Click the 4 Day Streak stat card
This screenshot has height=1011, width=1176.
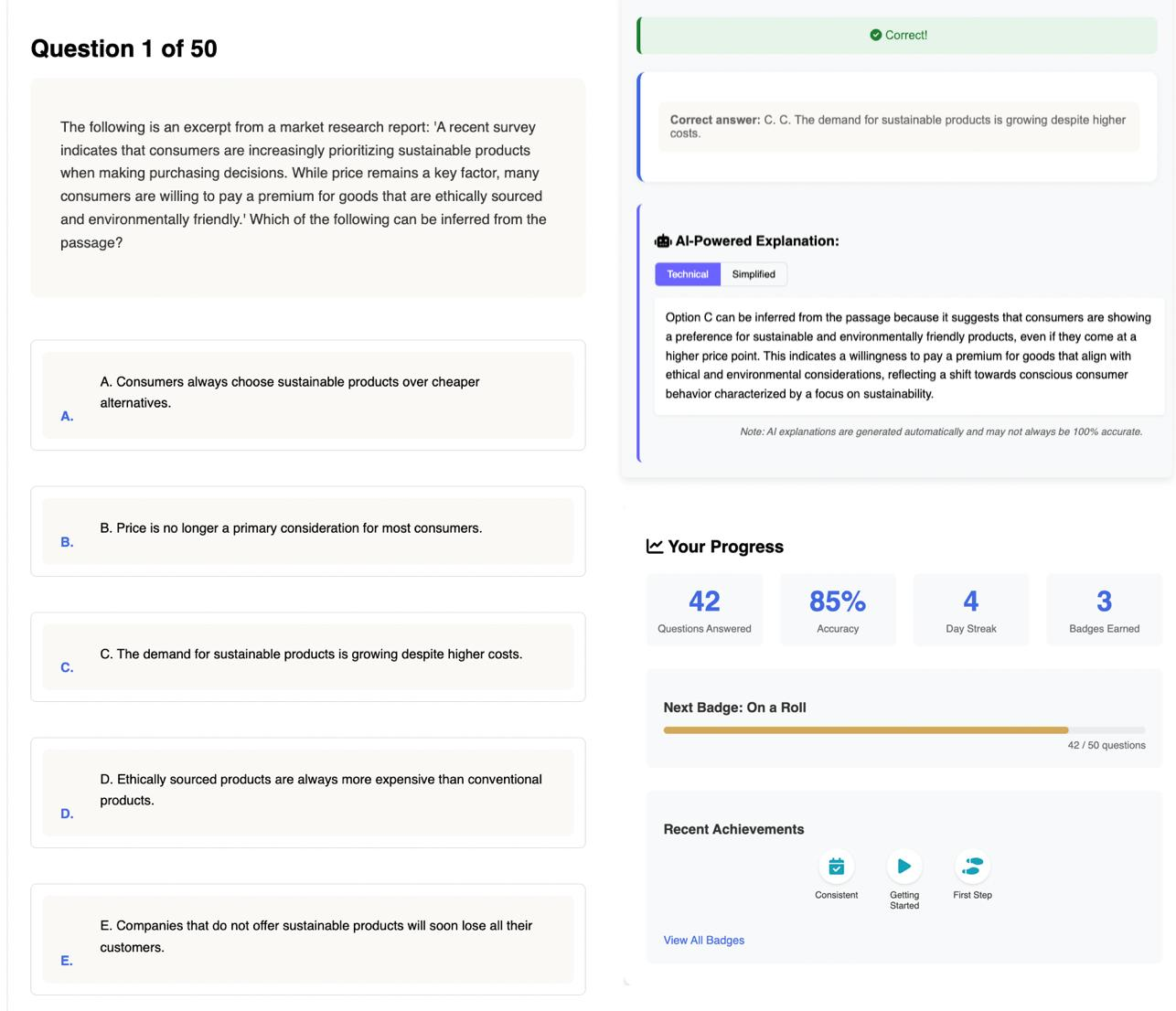tap(971, 611)
